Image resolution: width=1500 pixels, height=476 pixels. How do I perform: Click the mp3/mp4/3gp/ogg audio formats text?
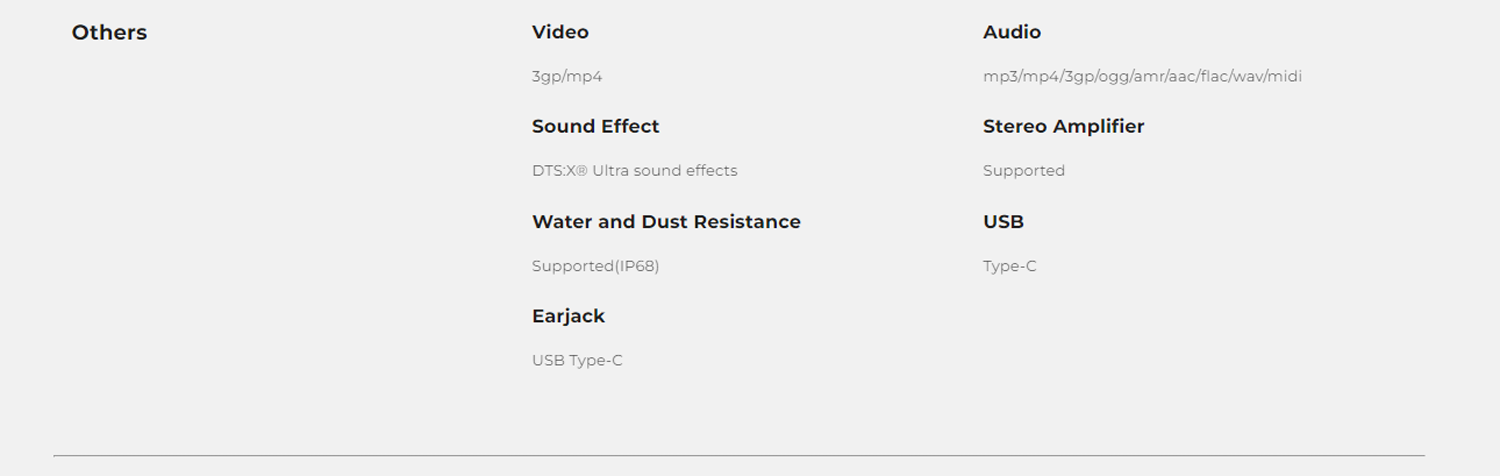pyautogui.click(x=1142, y=77)
